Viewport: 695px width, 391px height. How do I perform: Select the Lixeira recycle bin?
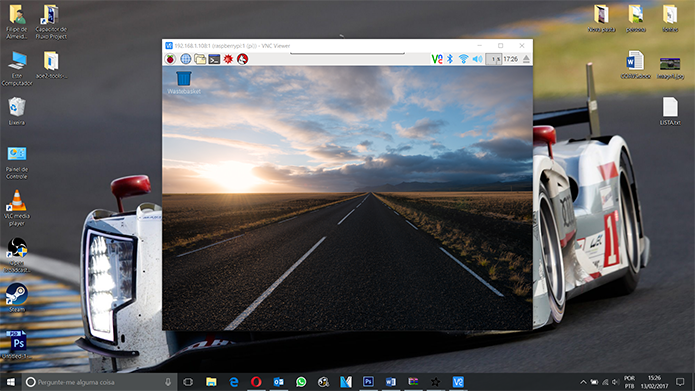tap(17, 111)
